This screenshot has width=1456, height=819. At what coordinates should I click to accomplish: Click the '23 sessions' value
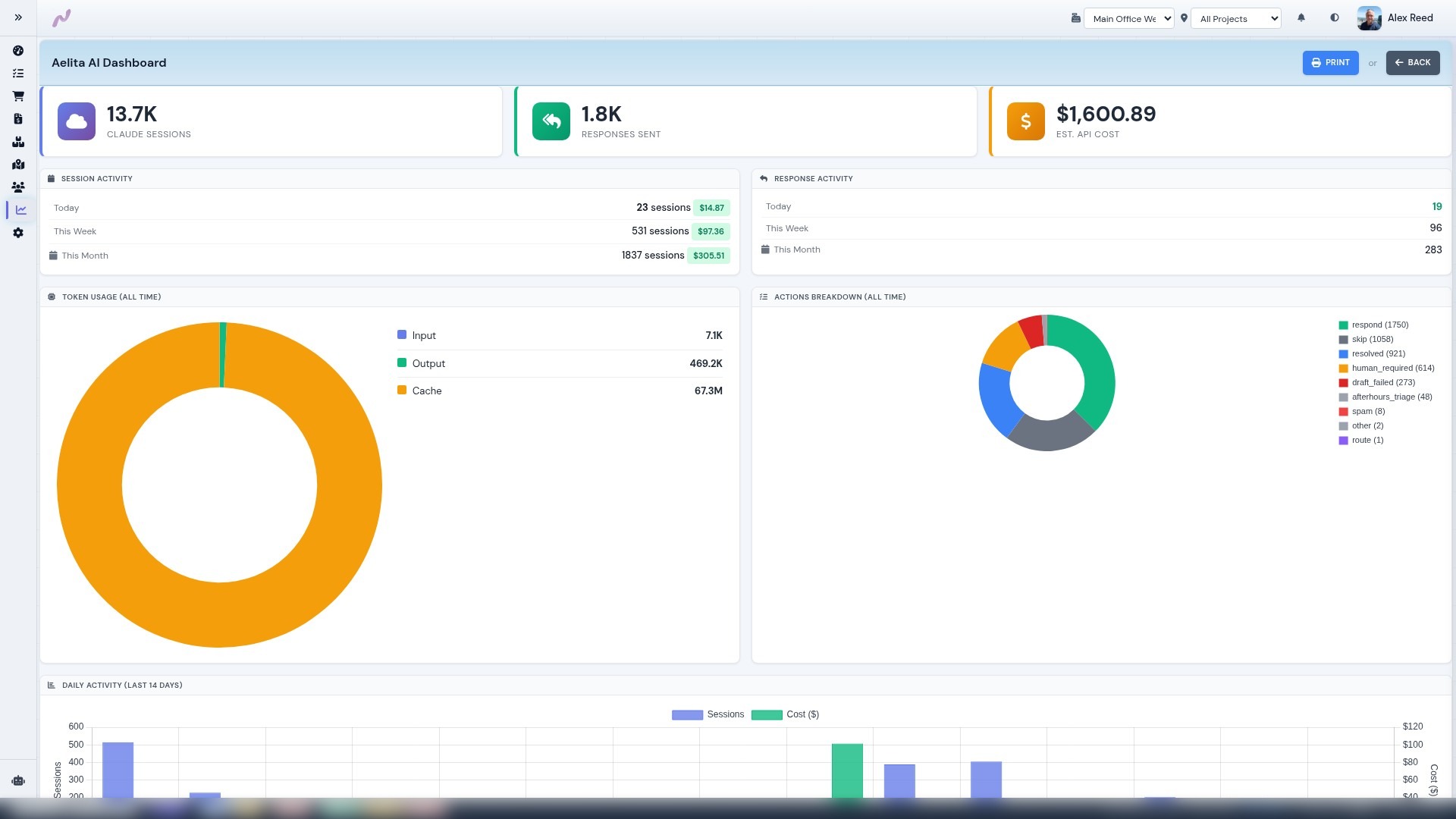(x=664, y=208)
